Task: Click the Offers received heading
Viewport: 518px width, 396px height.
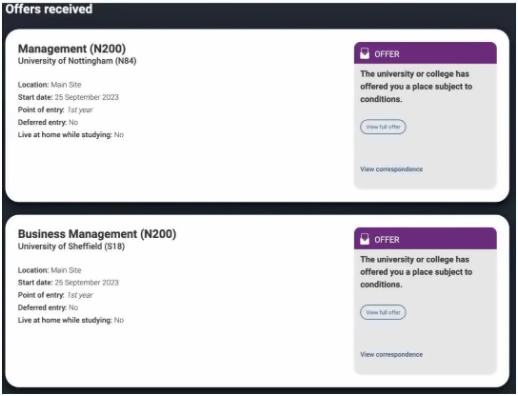Action: [x=49, y=9]
